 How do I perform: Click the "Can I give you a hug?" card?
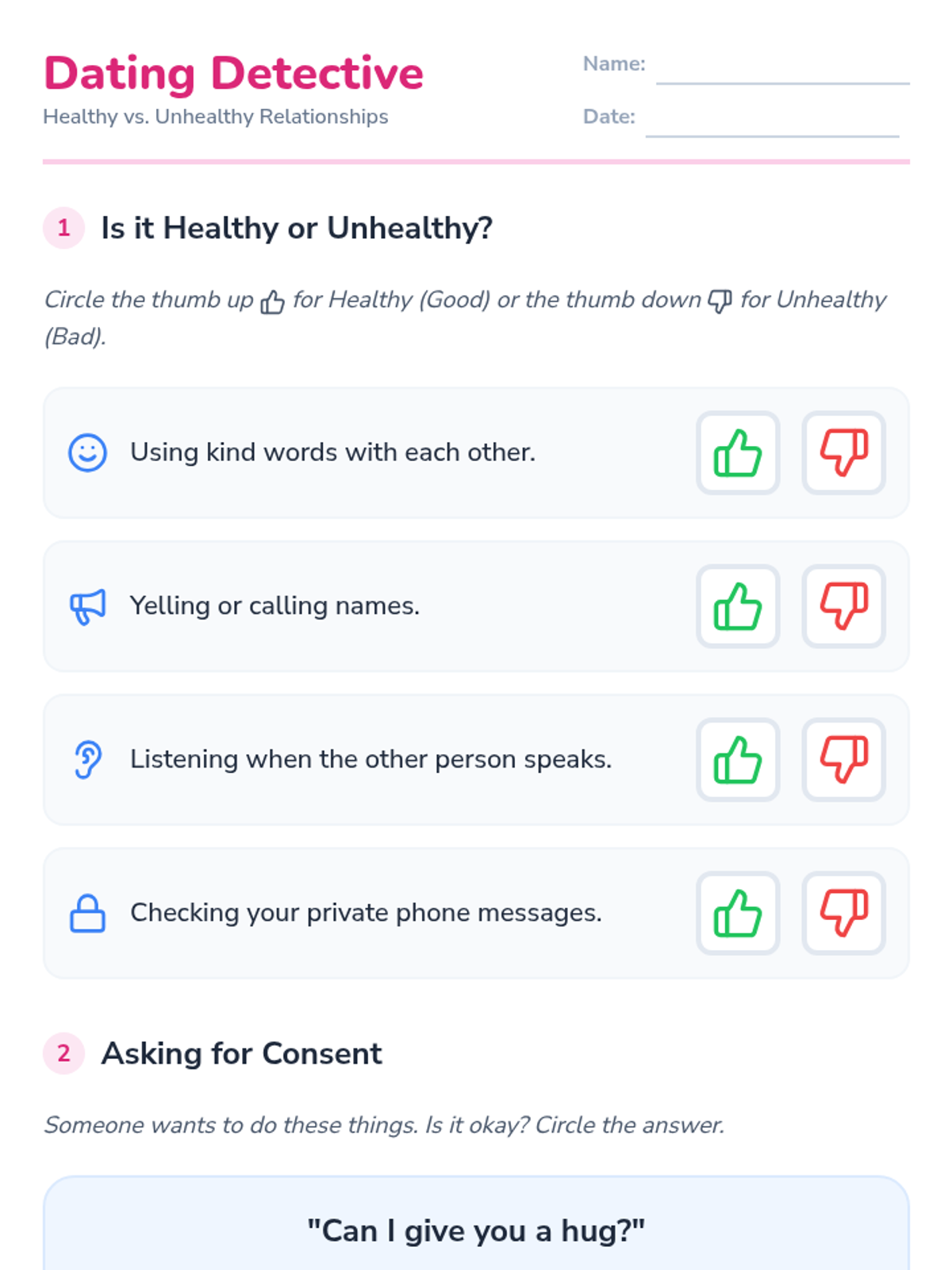coord(476,1224)
